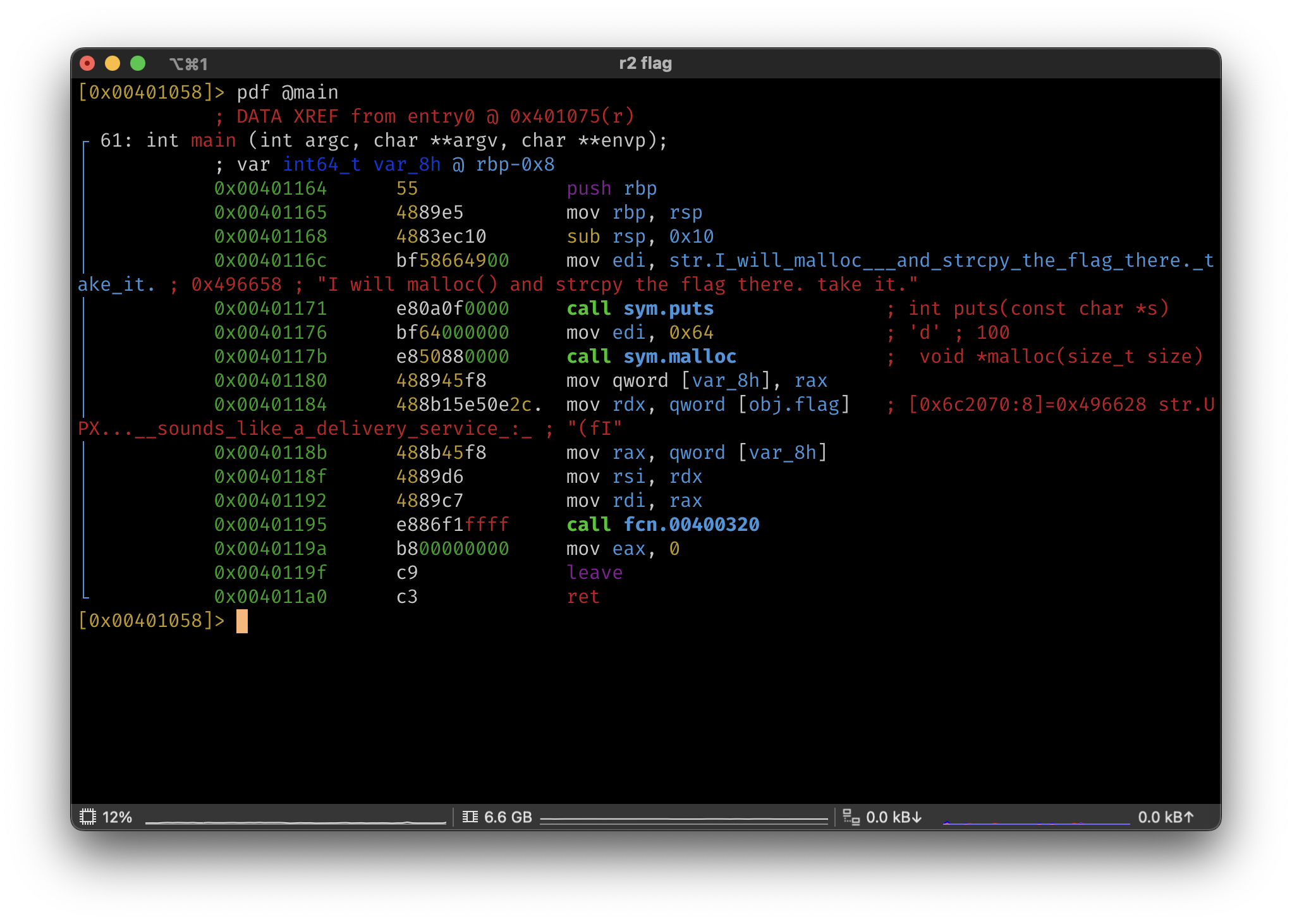Click the CPU usage graph line

295,822
